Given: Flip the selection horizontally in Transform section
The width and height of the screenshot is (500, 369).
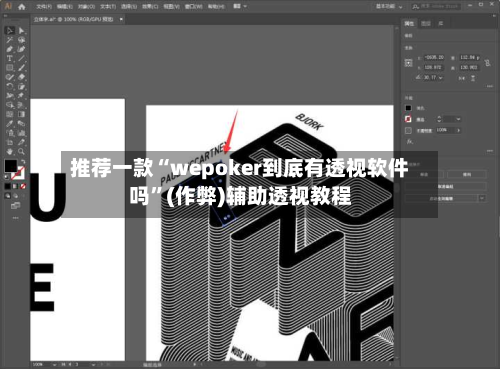Looking at the screenshot, I should click(x=462, y=78).
